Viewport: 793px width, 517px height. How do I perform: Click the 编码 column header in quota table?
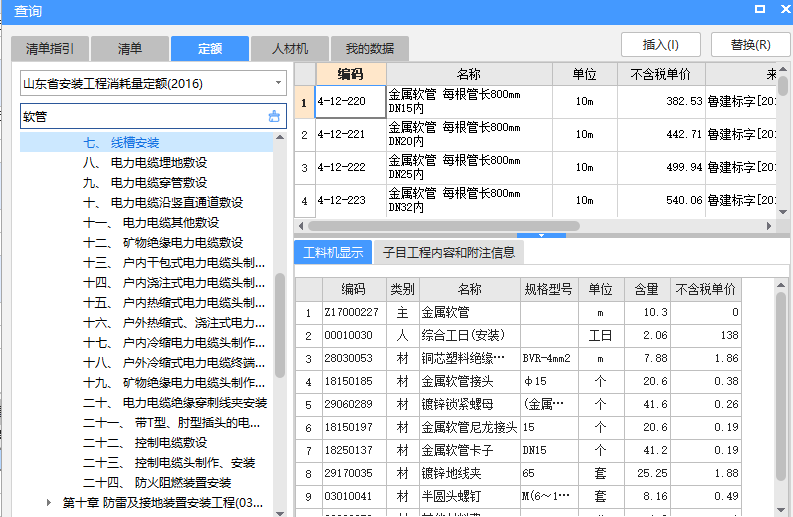(x=351, y=74)
